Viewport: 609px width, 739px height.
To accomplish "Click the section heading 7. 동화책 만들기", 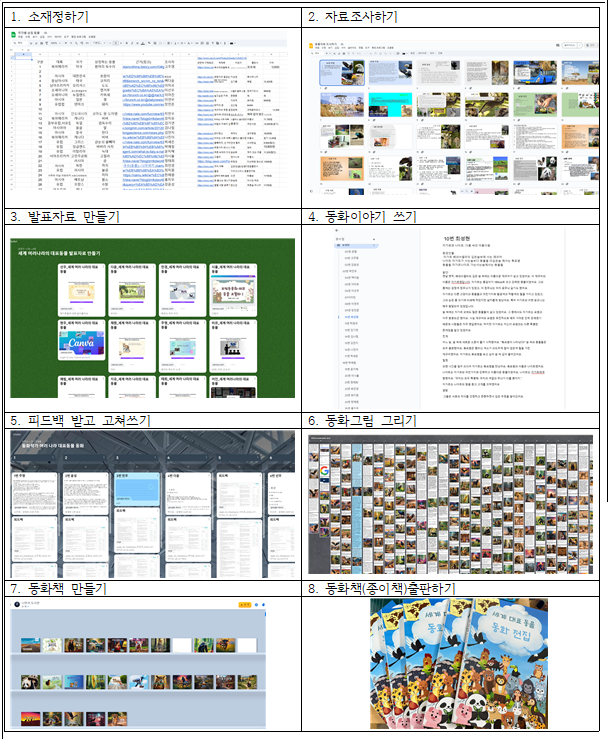I will click(x=58, y=589).
